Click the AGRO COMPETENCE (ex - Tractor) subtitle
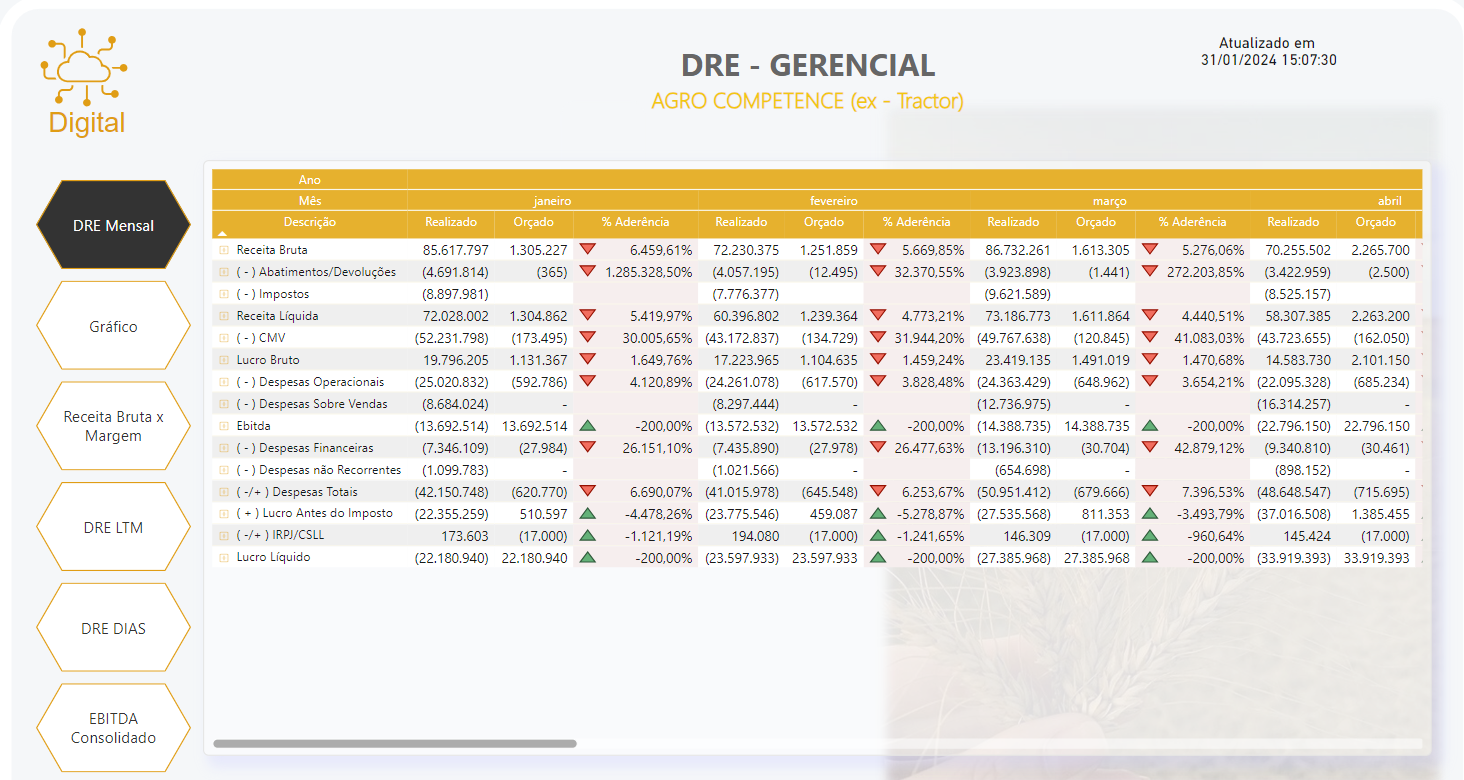The image size is (1464, 780). pyautogui.click(x=807, y=101)
